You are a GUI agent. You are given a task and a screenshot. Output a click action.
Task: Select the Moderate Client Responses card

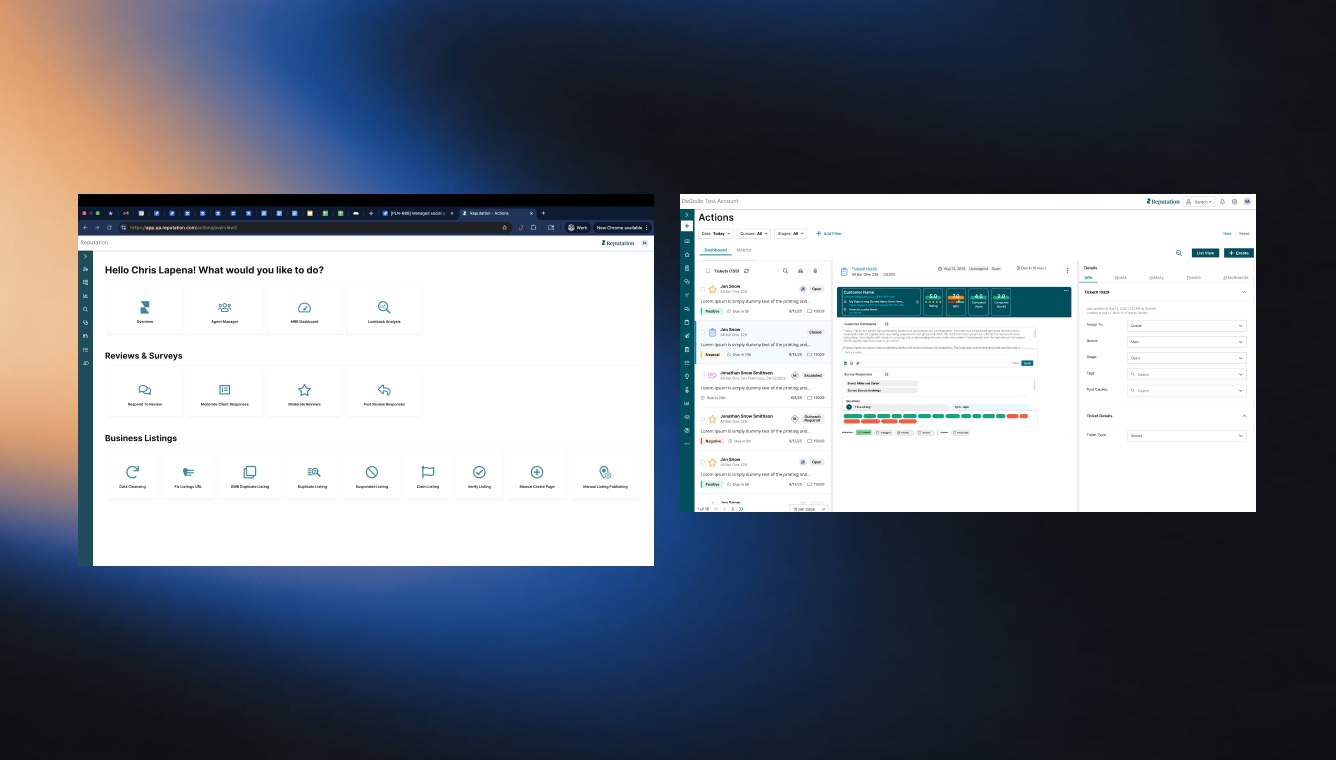[225, 393]
